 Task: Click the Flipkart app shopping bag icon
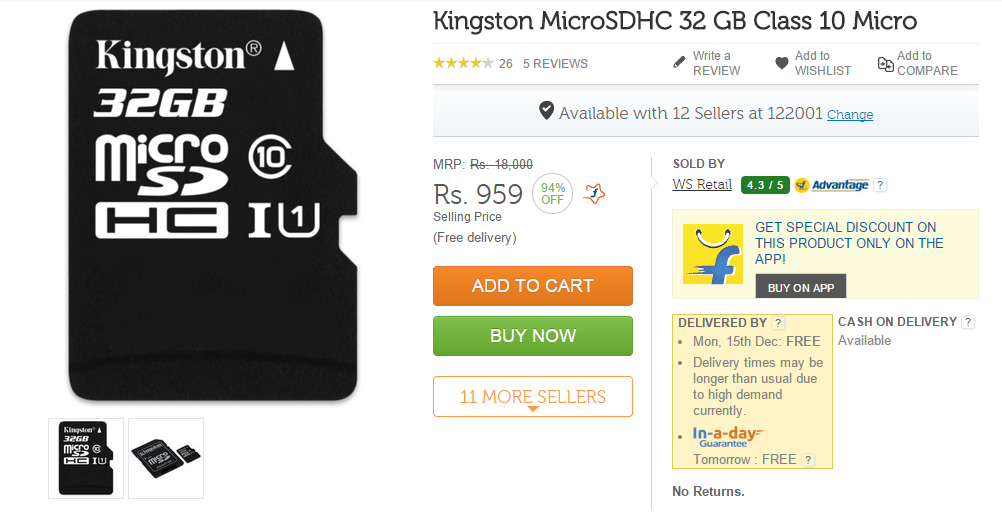click(x=712, y=254)
